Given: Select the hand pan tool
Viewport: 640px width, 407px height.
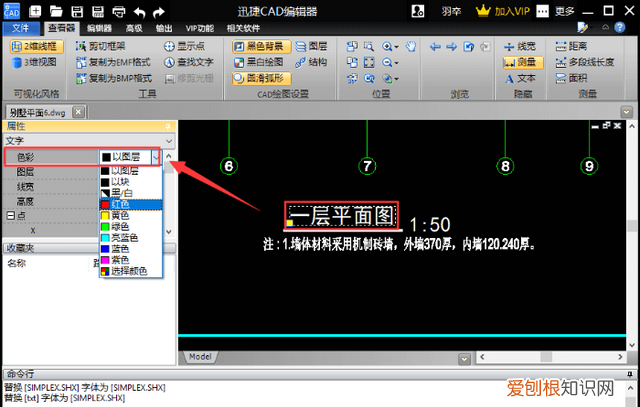Looking at the screenshot, I should (x=411, y=47).
